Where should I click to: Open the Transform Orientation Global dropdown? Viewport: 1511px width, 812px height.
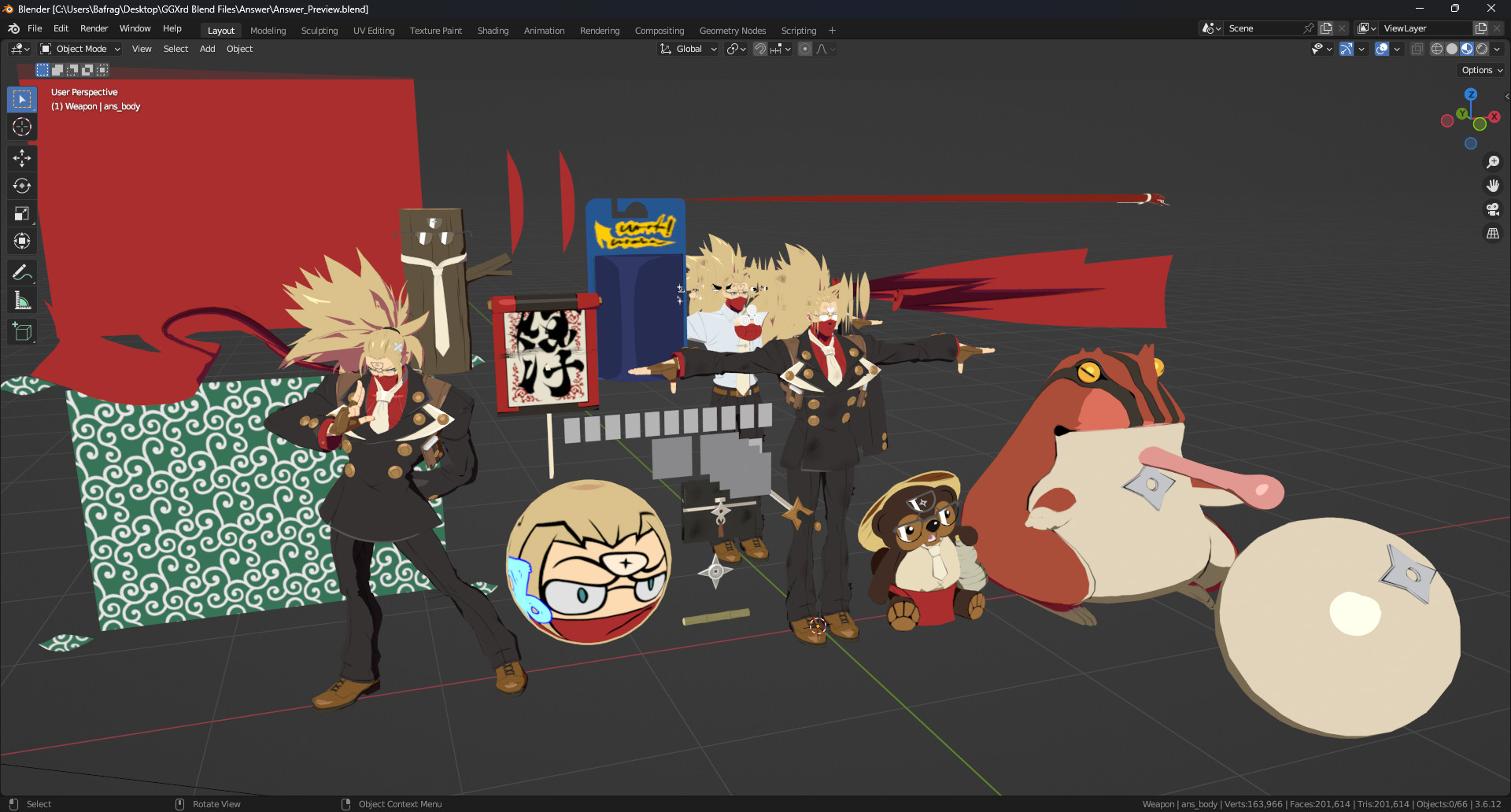click(687, 49)
